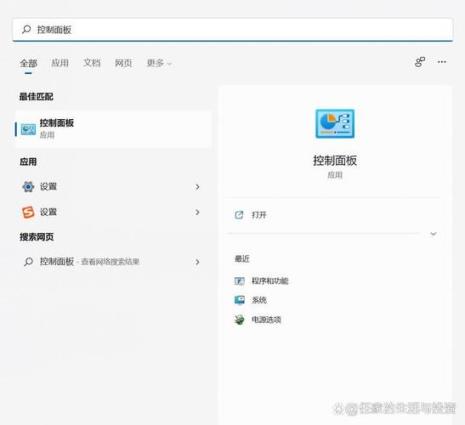
Task: Open 控制面板 查看网络搜索结果 web result
Action: click(113, 262)
